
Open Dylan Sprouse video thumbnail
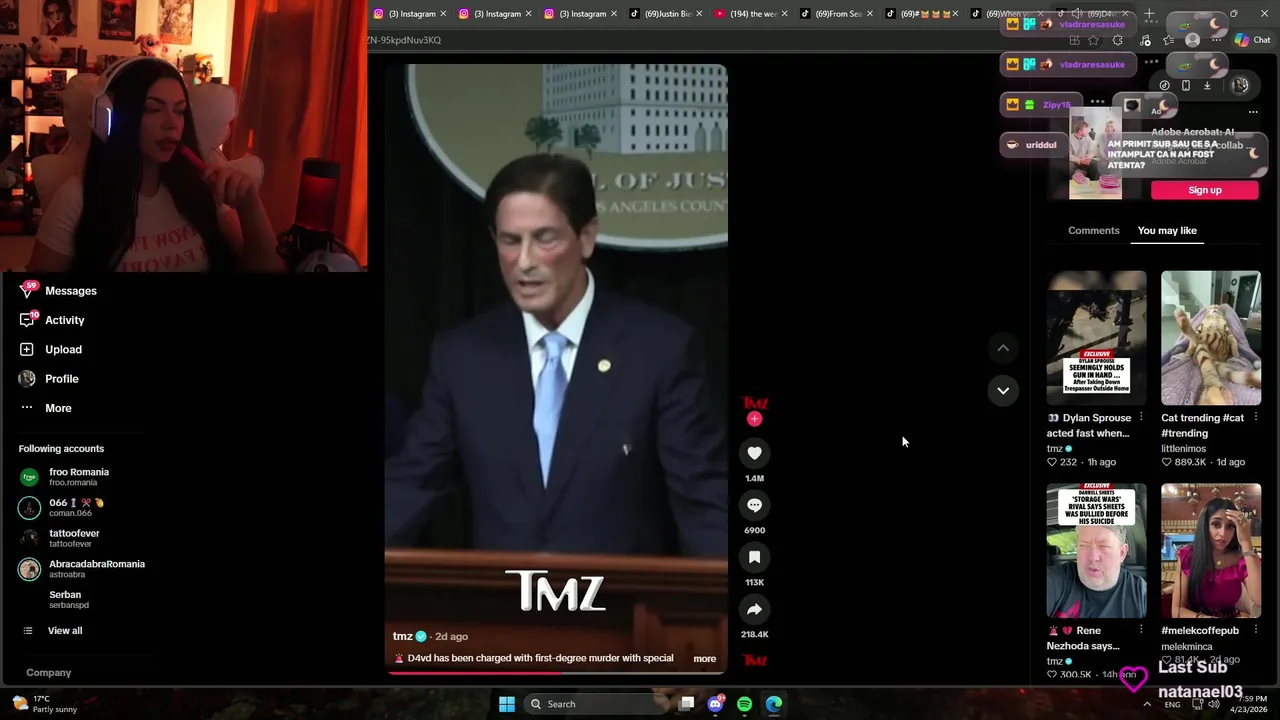pyautogui.click(x=1096, y=338)
